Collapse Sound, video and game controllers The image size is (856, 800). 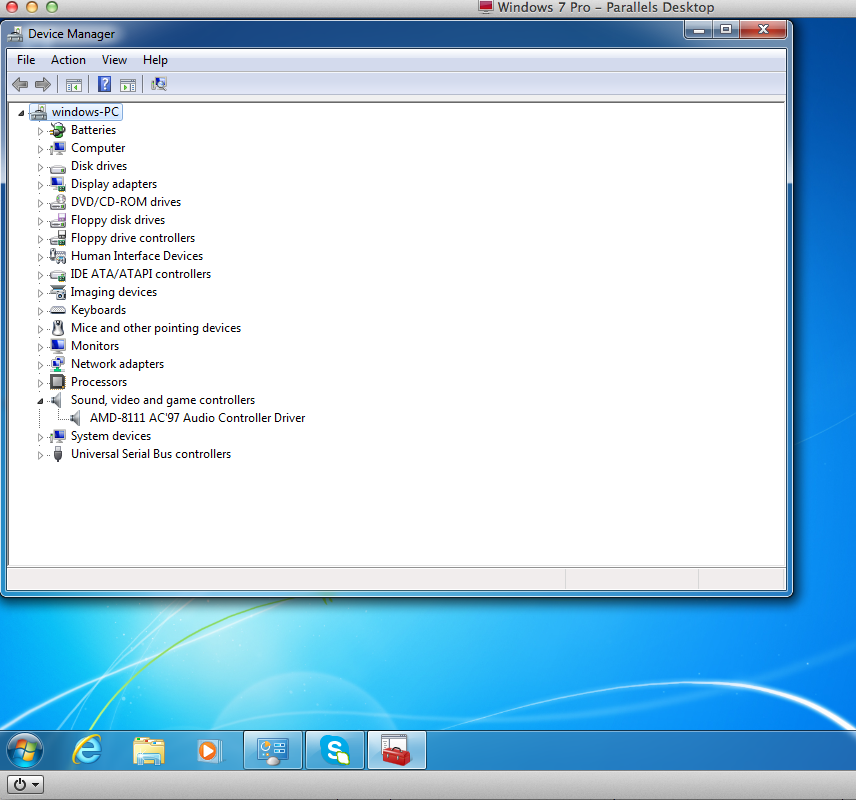coord(40,401)
